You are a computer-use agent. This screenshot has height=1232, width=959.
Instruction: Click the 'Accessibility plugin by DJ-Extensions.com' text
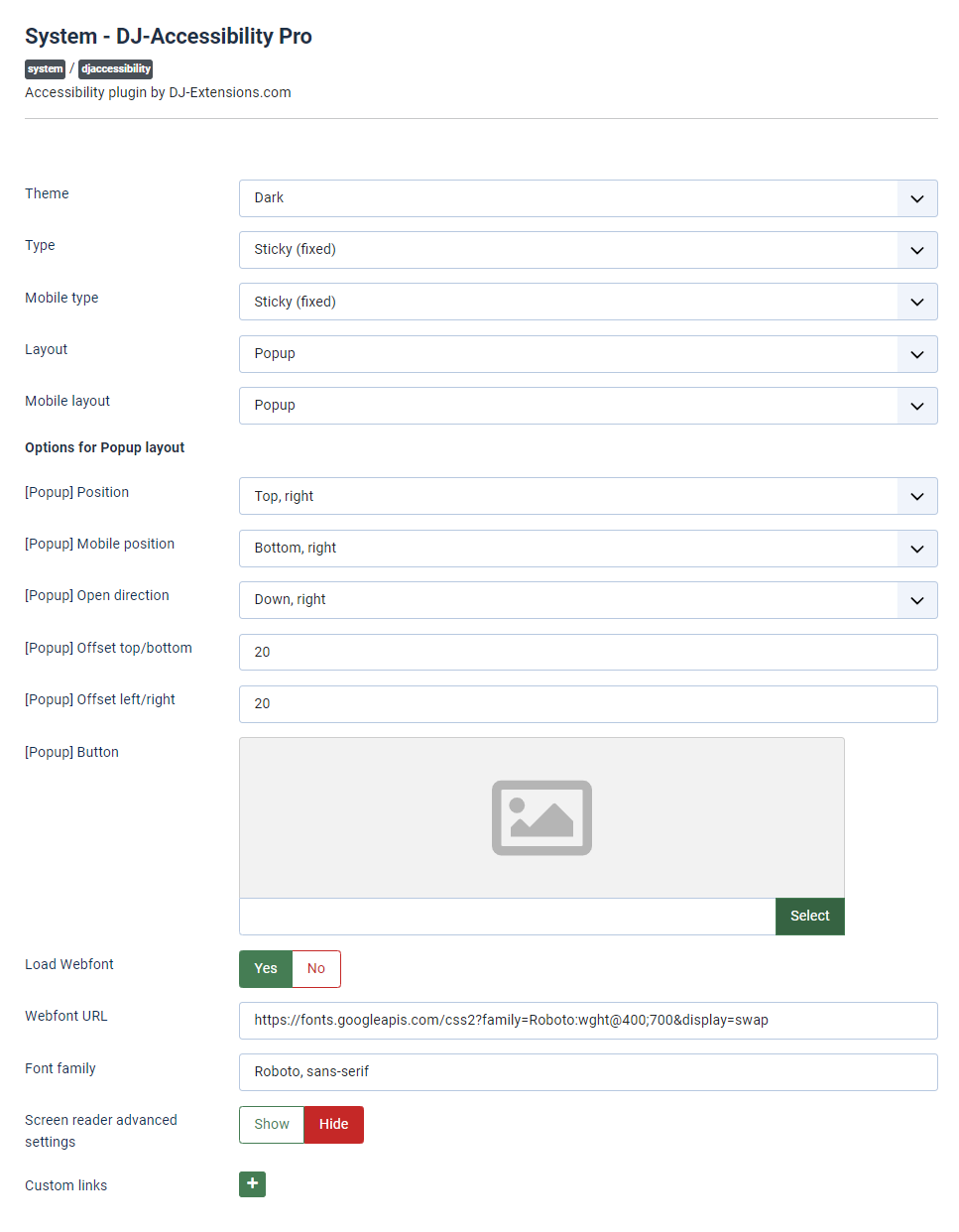[158, 92]
